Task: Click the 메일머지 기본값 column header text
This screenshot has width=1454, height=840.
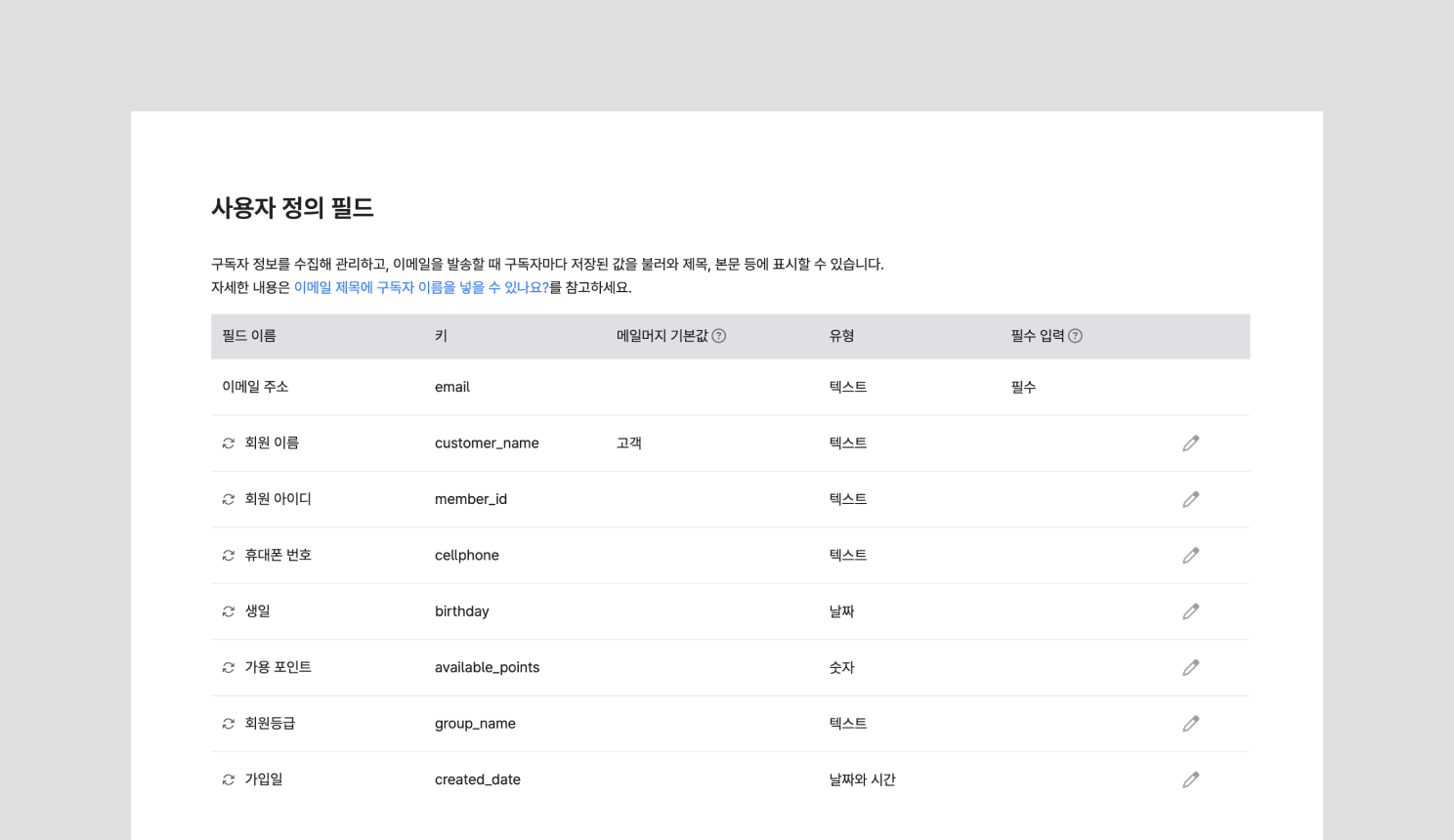Action: point(663,336)
